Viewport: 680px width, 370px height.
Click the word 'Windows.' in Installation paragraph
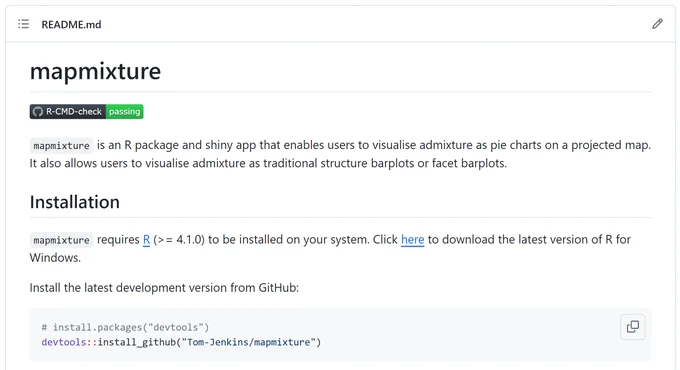click(55, 258)
